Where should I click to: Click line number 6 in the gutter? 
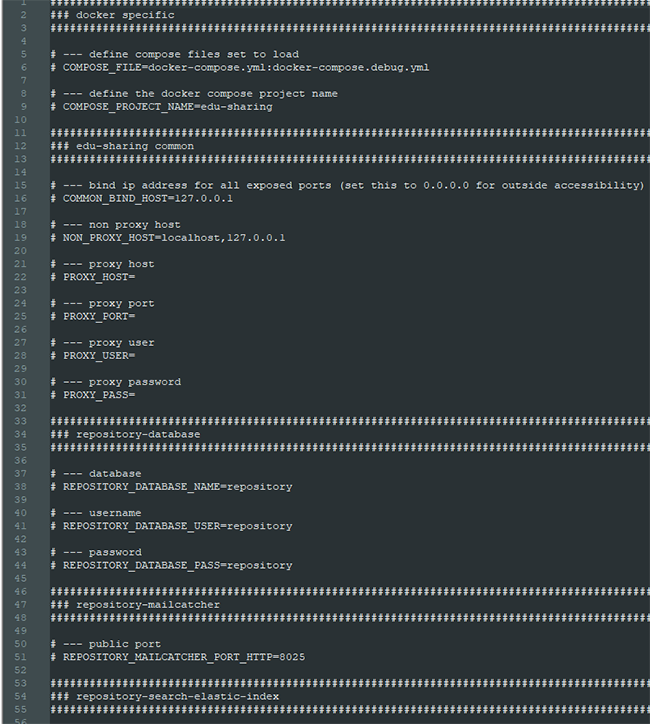[x=23, y=67]
